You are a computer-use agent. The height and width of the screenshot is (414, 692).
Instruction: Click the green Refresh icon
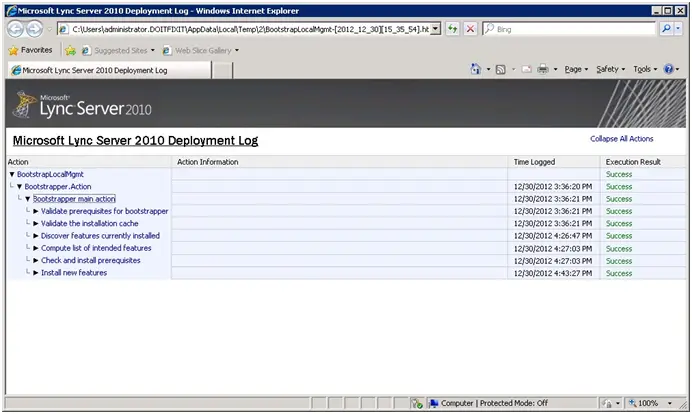click(452, 29)
